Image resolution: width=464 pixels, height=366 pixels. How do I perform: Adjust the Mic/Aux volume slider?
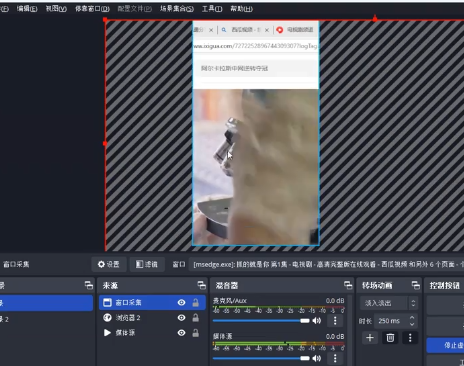pyautogui.click(x=261, y=321)
